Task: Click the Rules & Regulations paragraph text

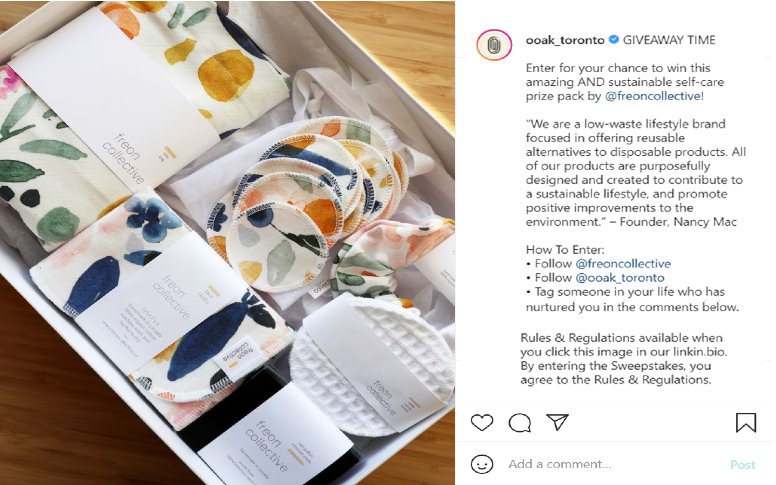Action: [621, 359]
